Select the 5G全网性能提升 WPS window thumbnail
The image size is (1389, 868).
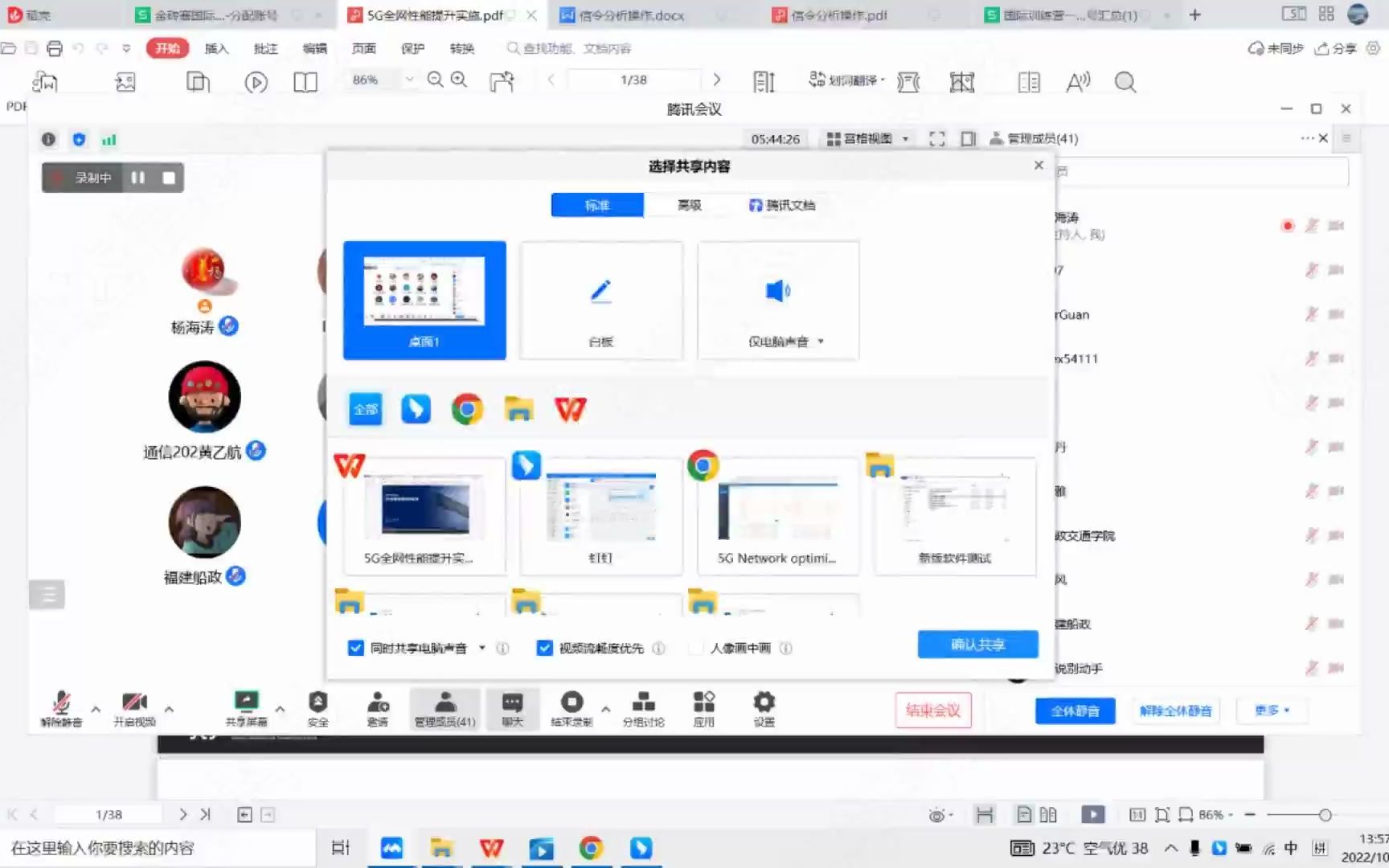tap(424, 516)
